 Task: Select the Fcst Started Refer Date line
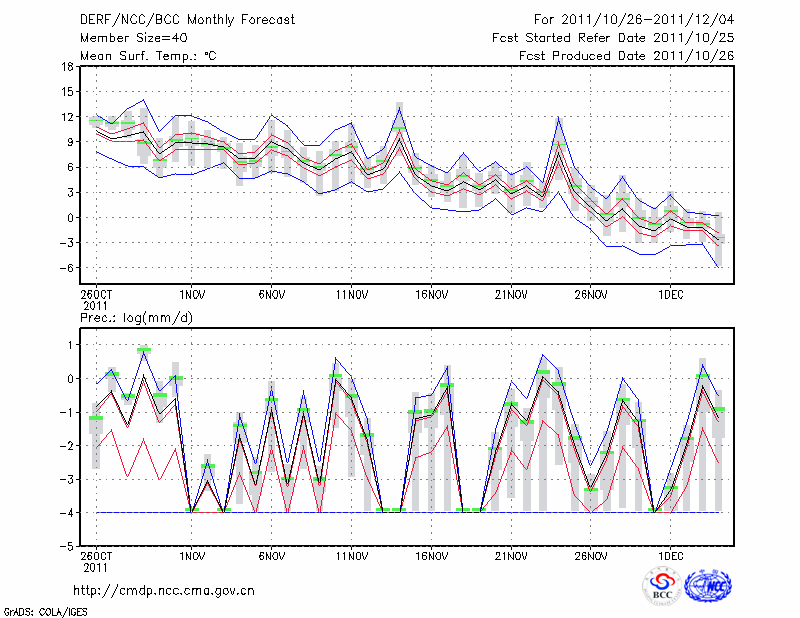point(613,38)
